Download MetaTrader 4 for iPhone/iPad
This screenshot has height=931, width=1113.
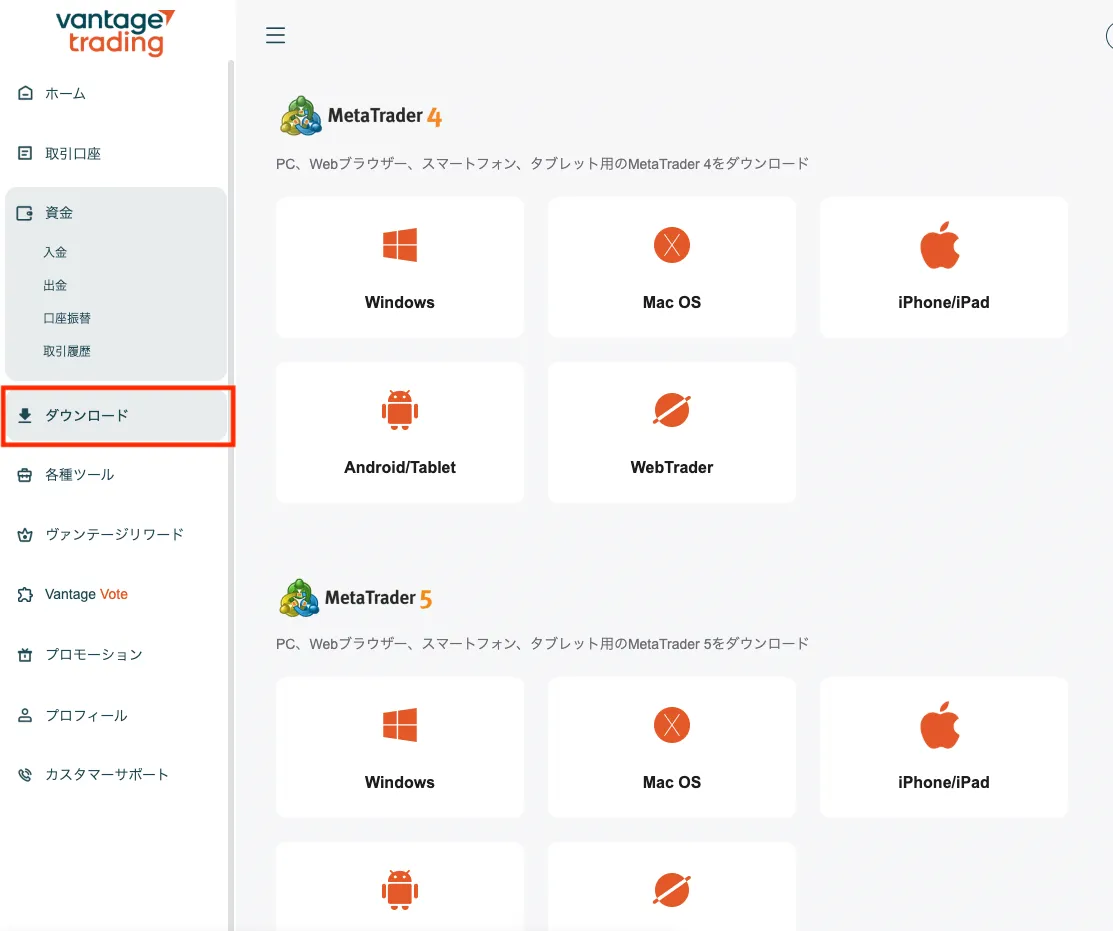click(943, 268)
